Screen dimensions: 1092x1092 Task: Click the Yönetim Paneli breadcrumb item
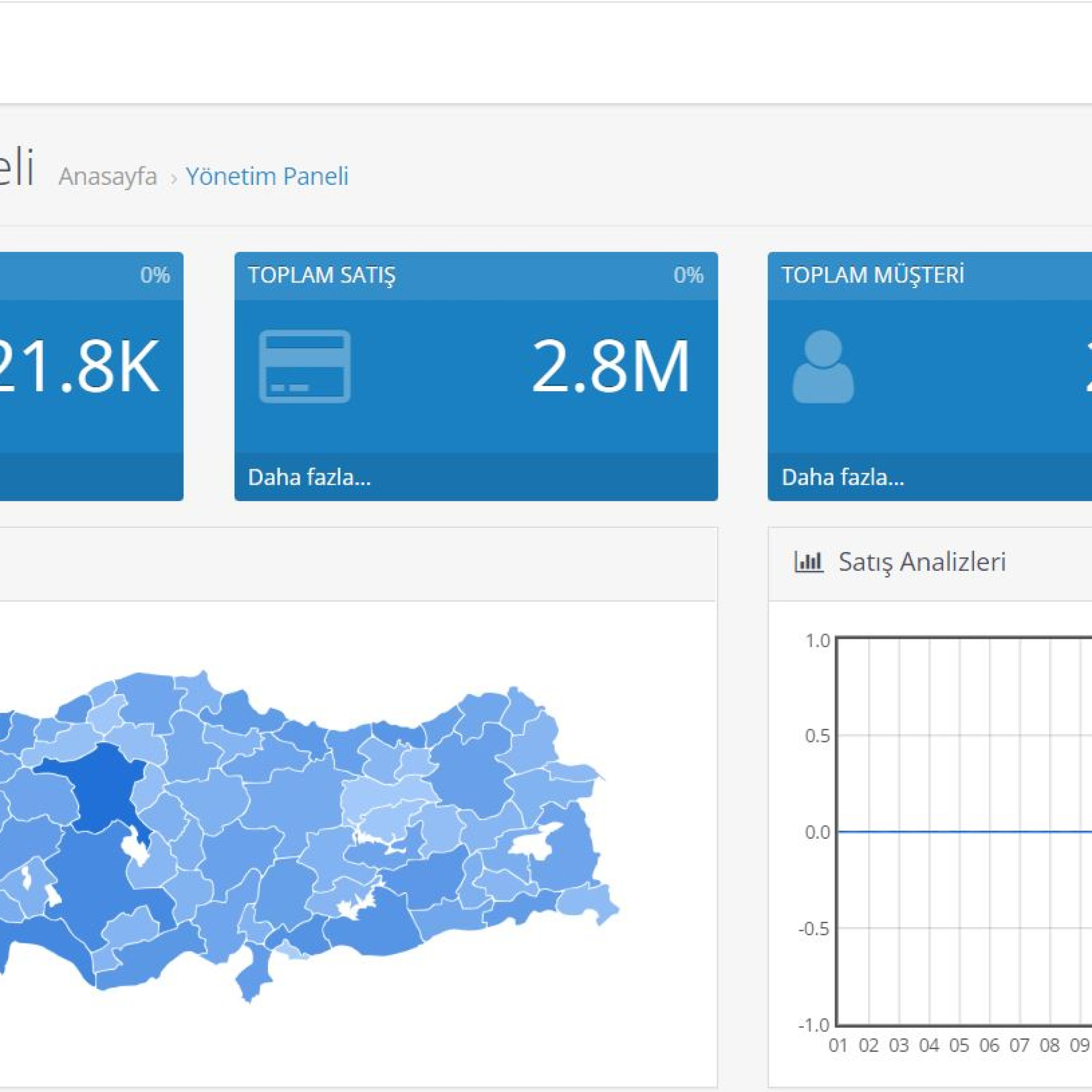click(267, 176)
